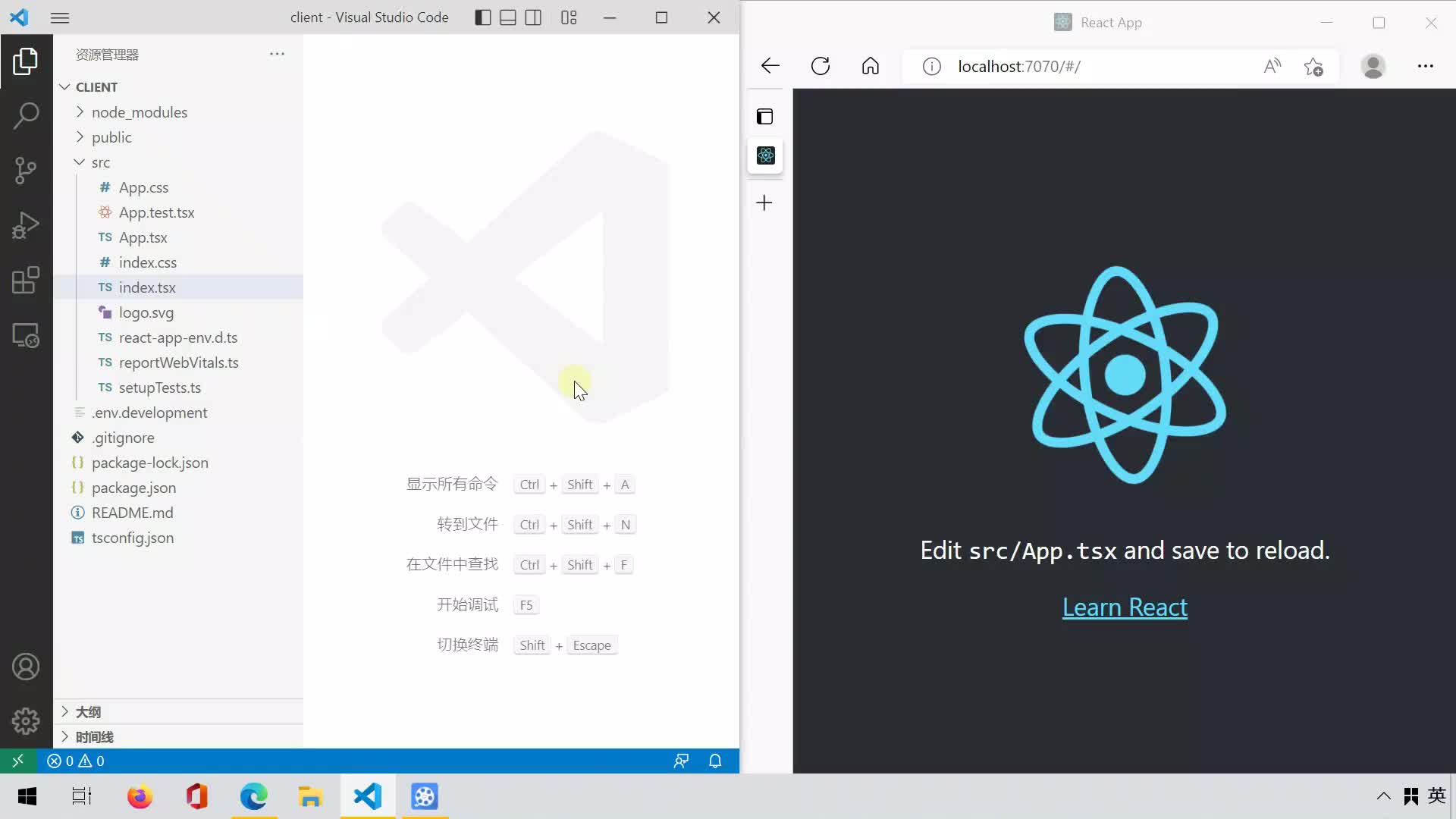The image size is (1456, 819).
Task: Open the Source Control view
Action: tap(26, 171)
